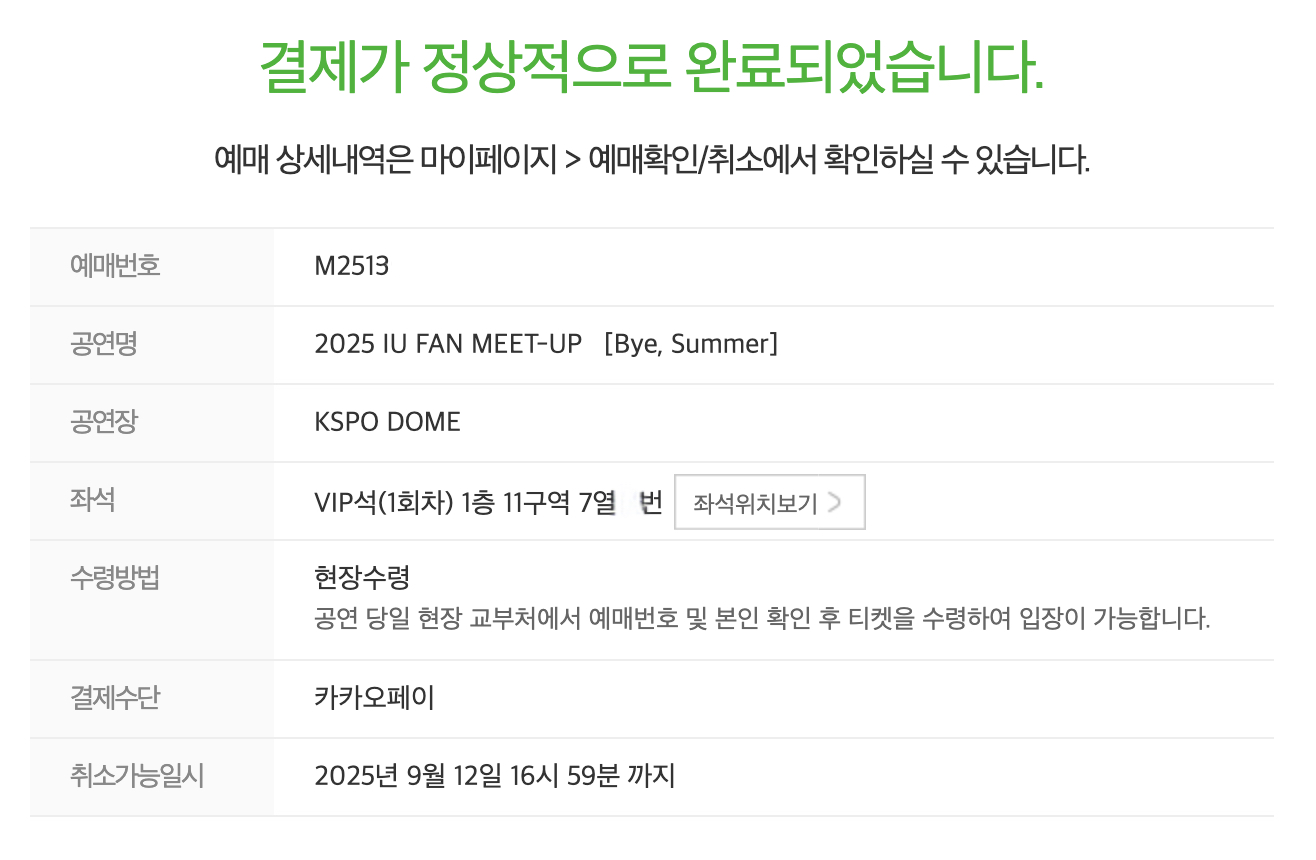The width and height of the screenshot is (1316, 860).
Task: Select the 공연장 row label
Action: click(103, 422)
